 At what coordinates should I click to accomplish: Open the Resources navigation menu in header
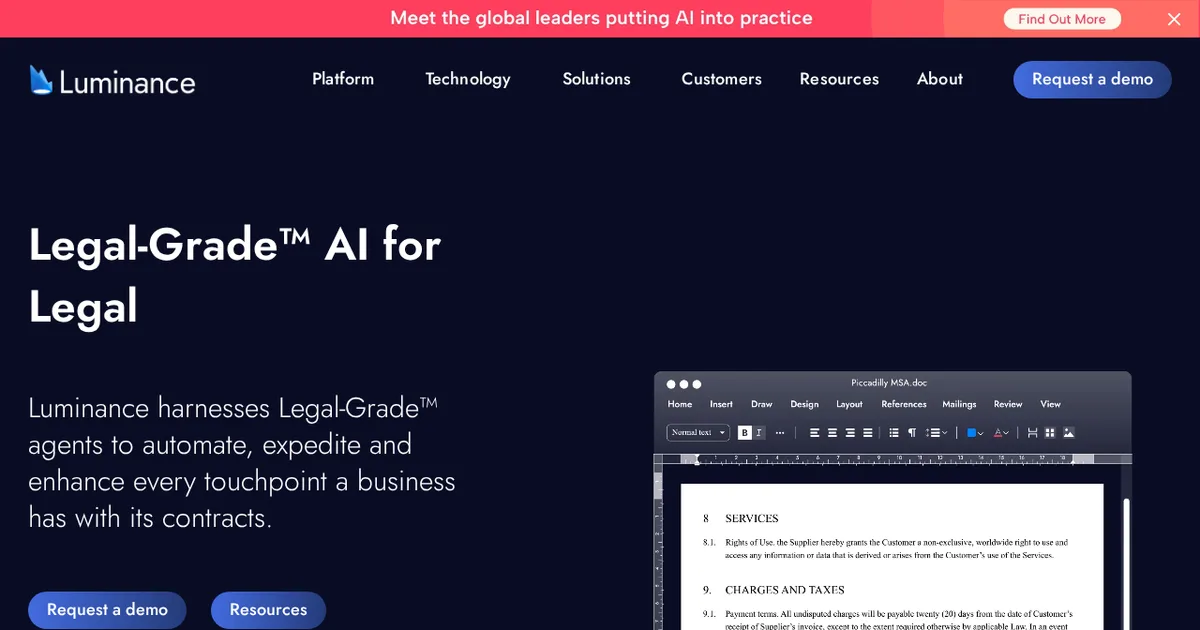[839, 79]
